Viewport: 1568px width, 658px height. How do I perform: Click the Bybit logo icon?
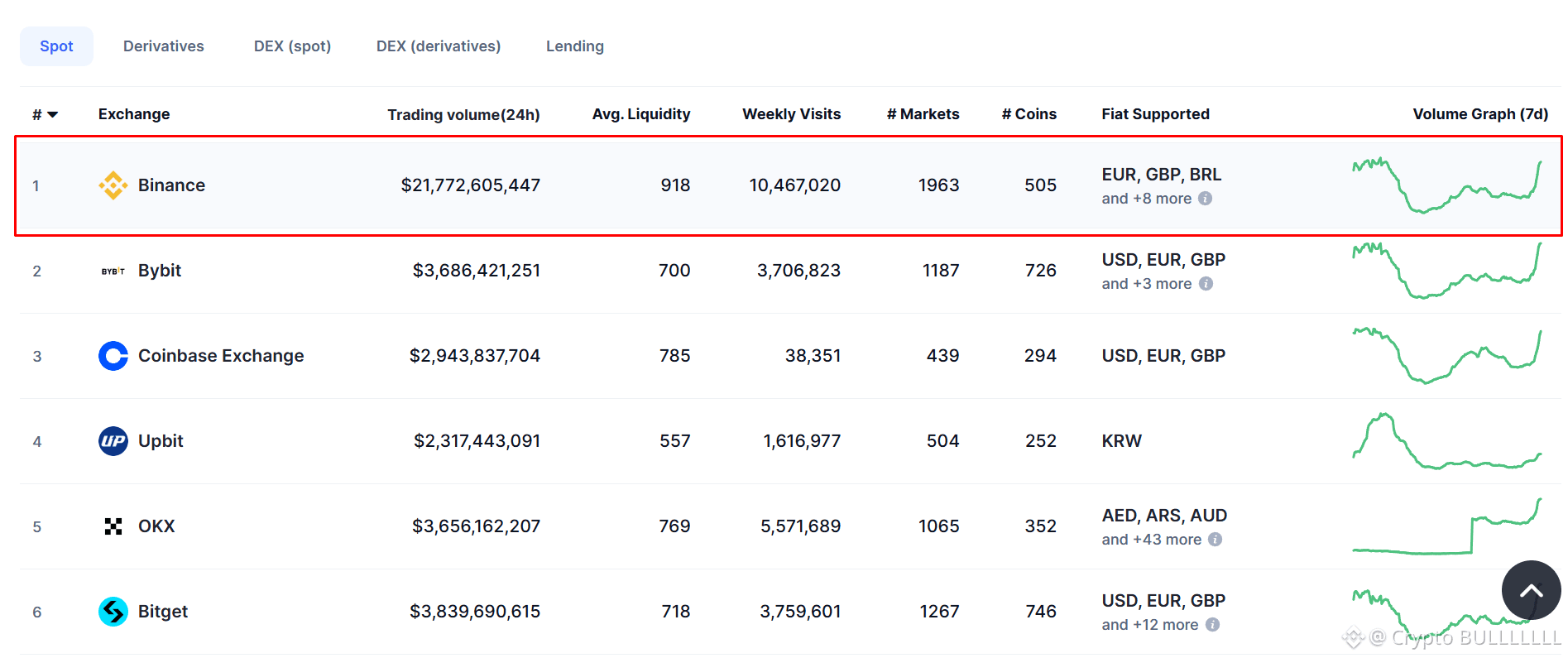(113, 271)
